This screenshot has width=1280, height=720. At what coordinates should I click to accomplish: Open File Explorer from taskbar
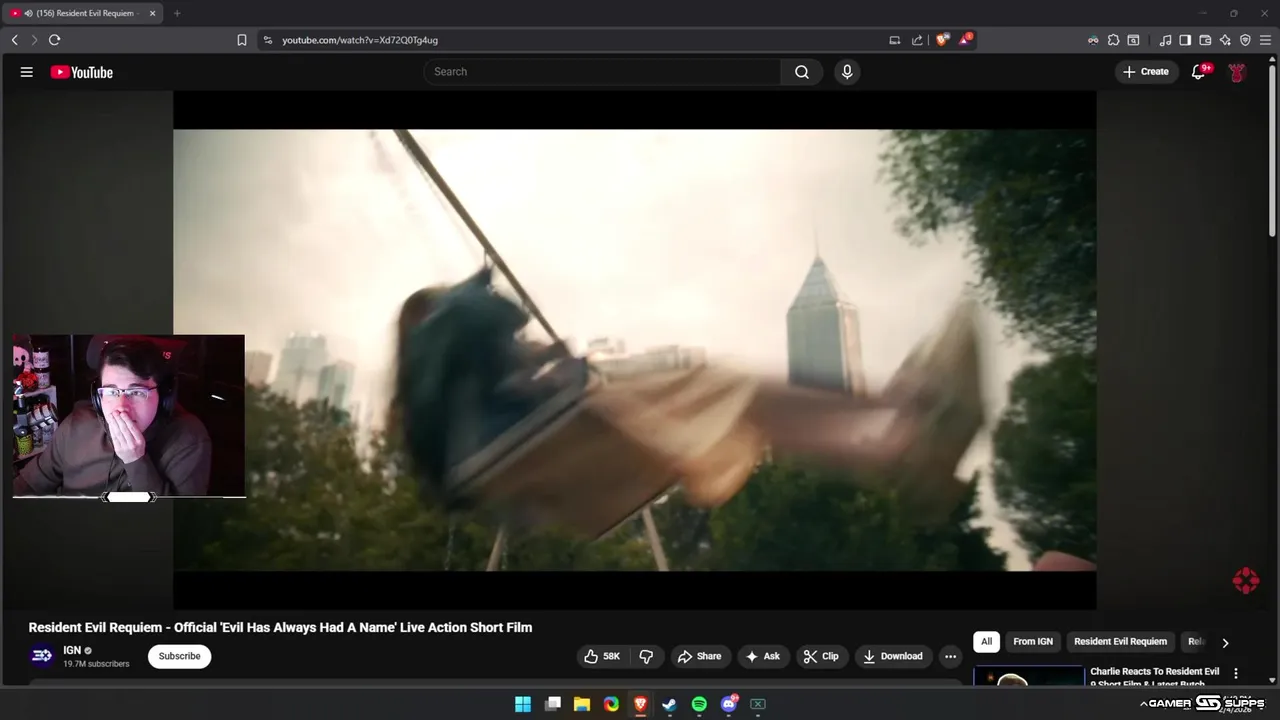click(x=582, y=704)
